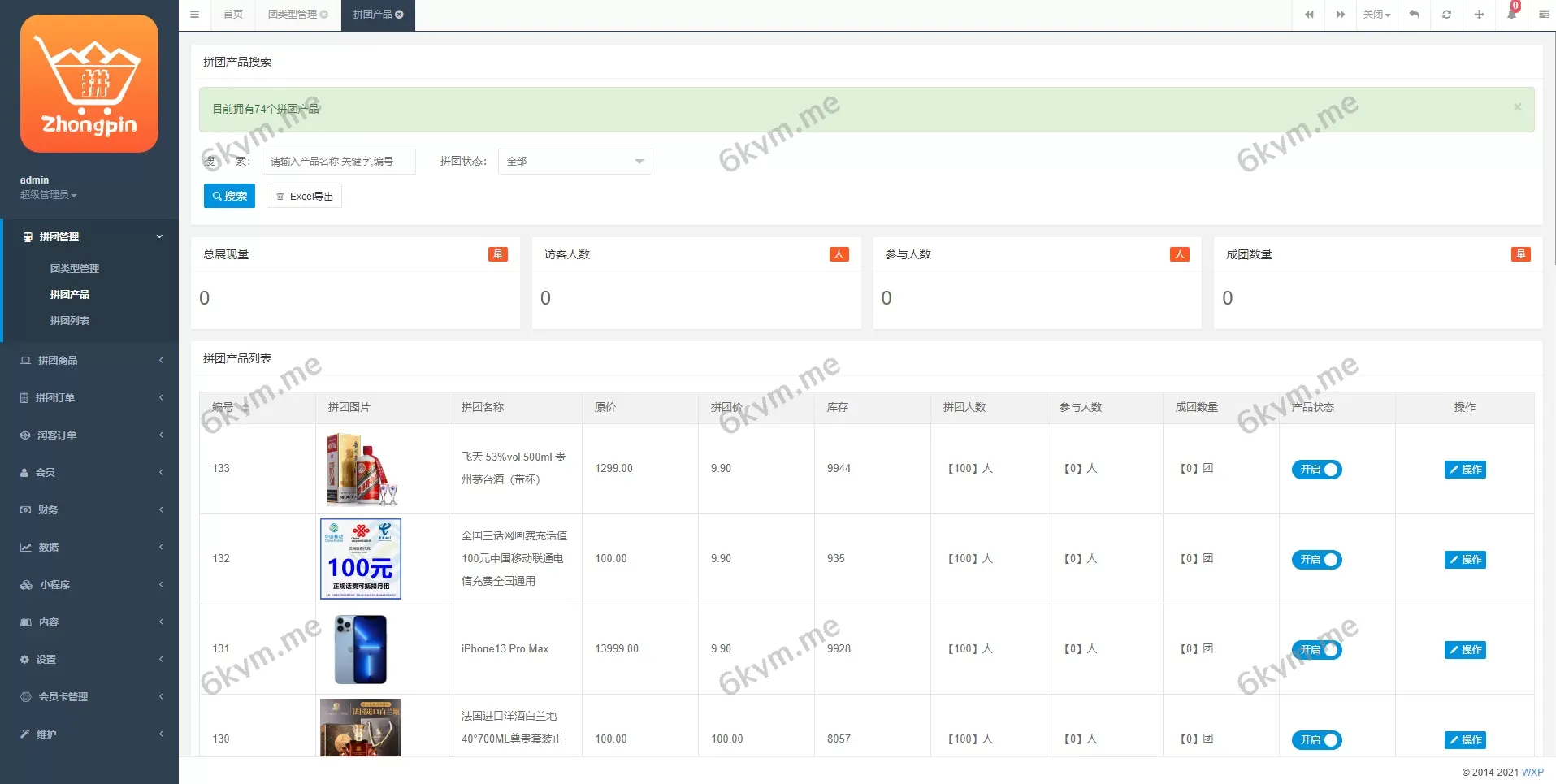Click the back arrow icon in toolbar
The height and width of the screenshot is (784, 1556).
tap(1414, 15)
